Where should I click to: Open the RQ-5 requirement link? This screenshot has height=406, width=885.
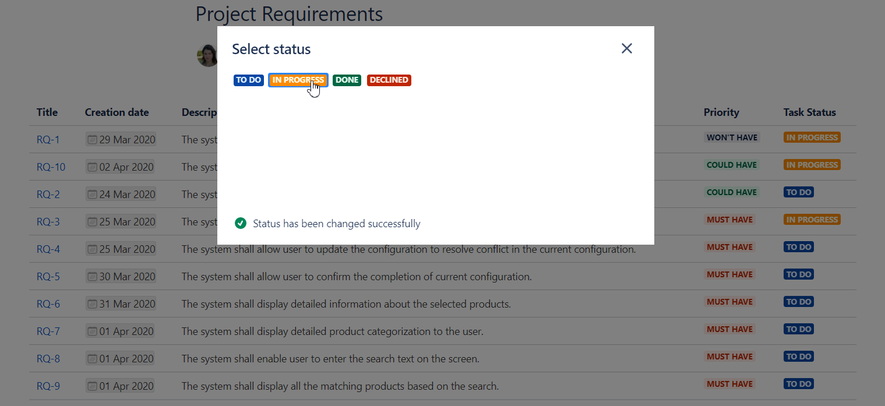48,277
